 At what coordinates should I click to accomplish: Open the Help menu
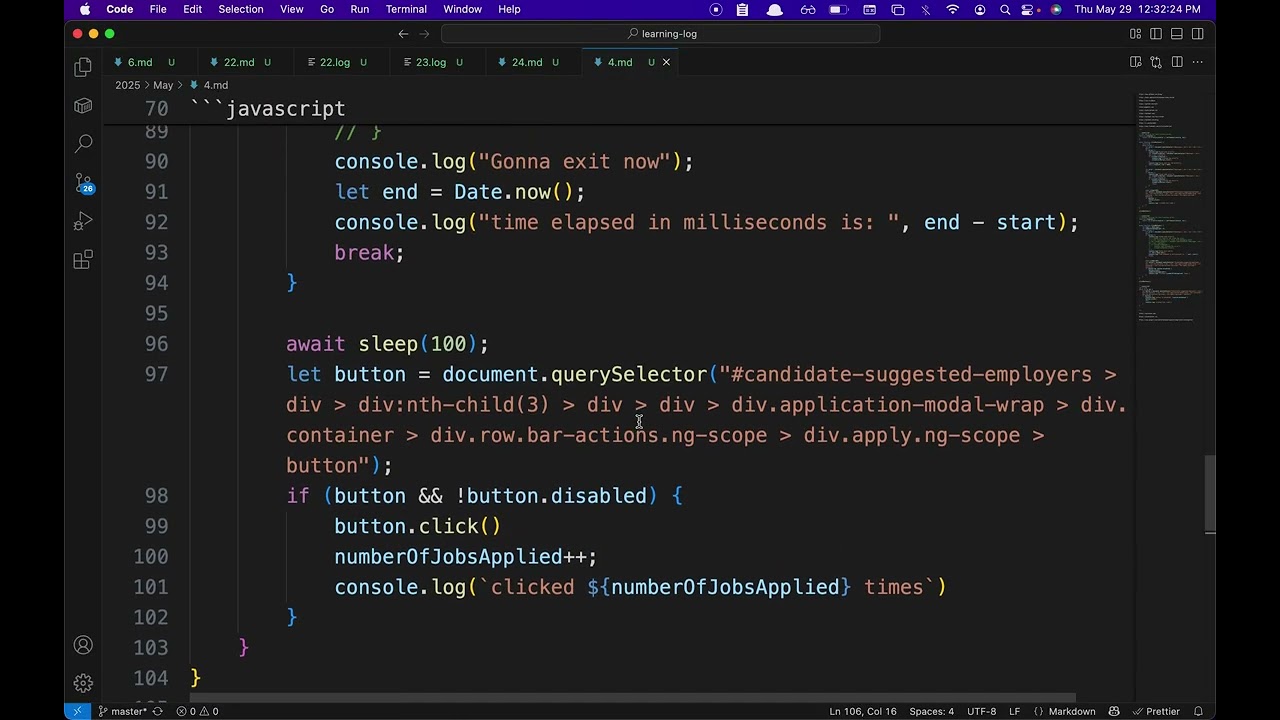click(x=509, y=9)
